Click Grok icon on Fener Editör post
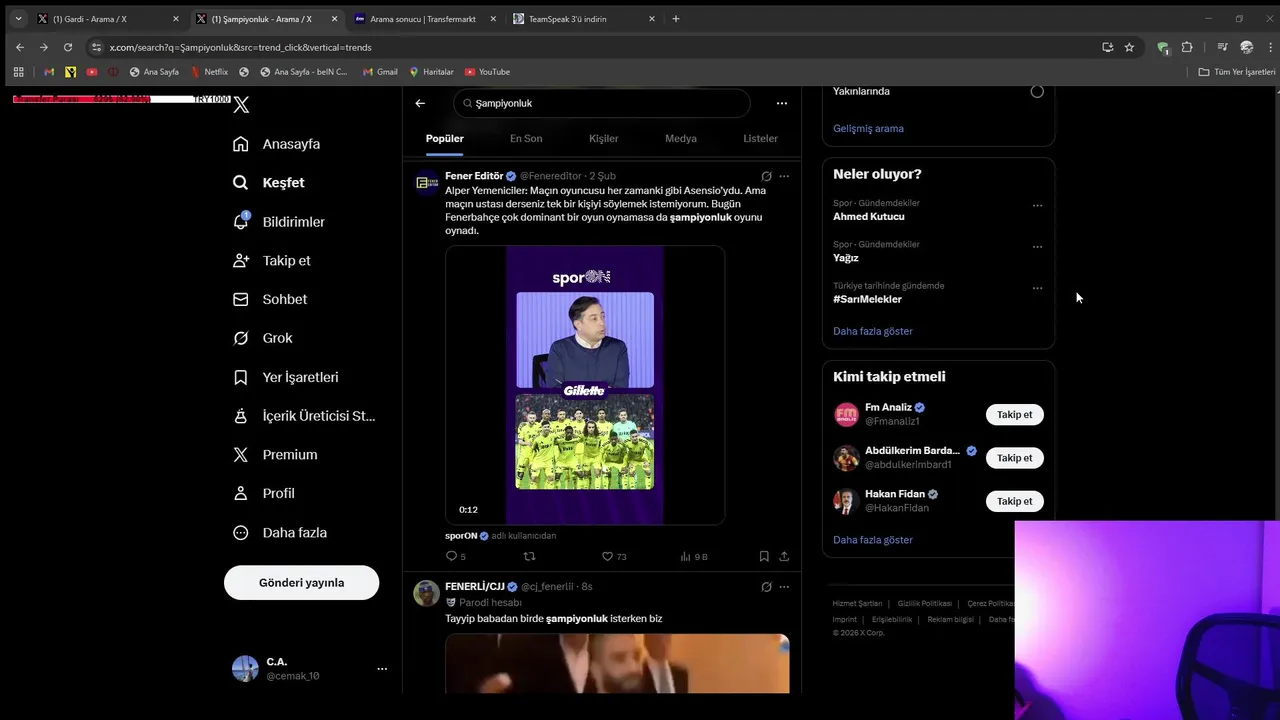This screenshot has height=720, width=1280. click(x=766, y=176)
